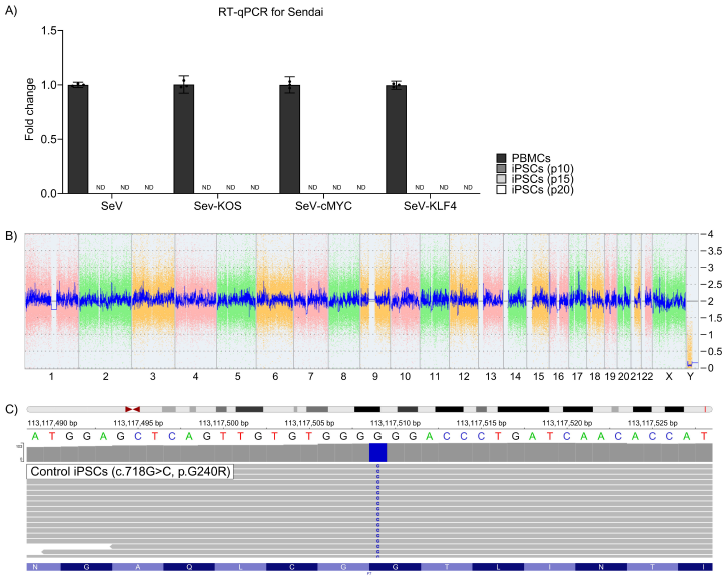Select chromosome X label in panel B
Screen dimensions: 726x582
point(669,377)
